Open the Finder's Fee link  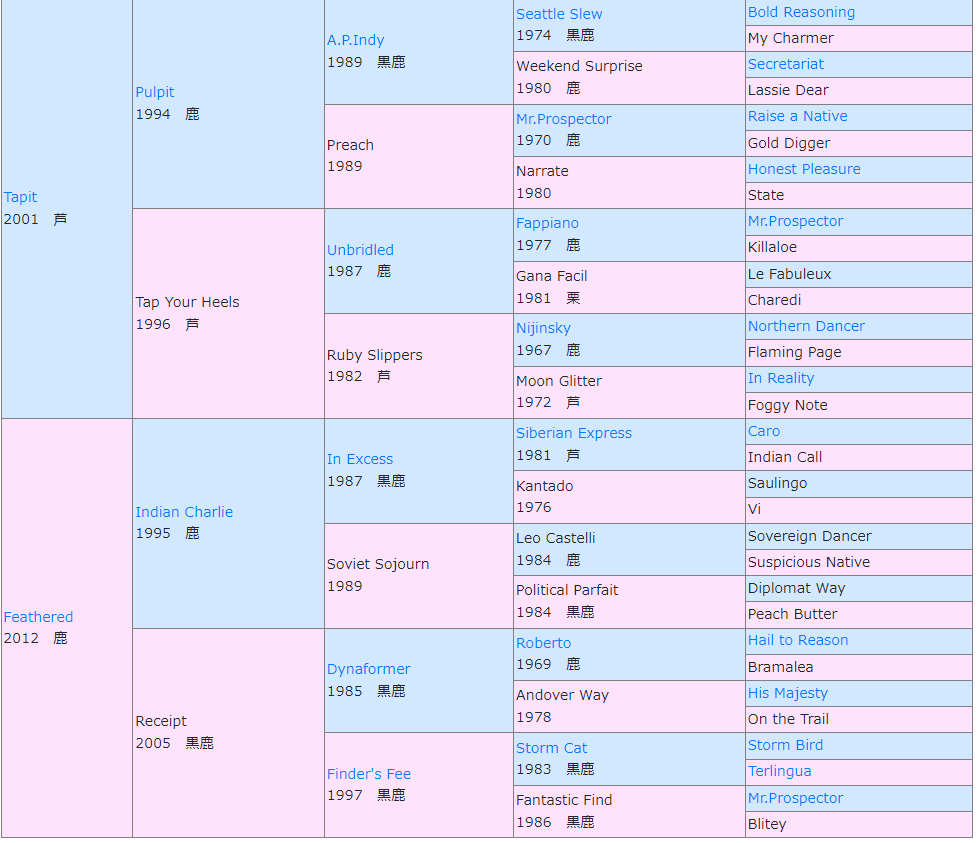point(369,774)
